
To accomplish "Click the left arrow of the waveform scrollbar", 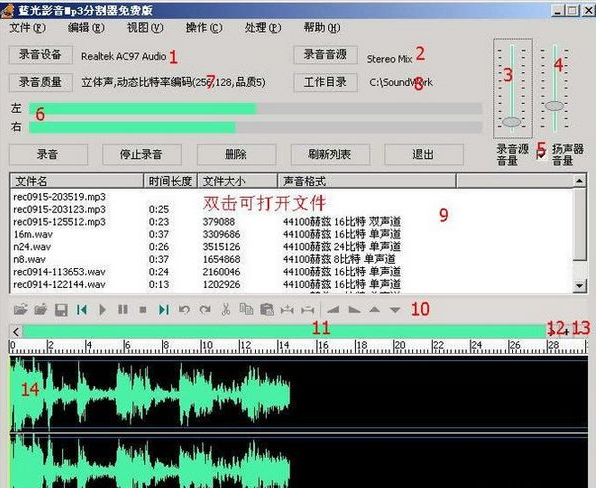I will click(x=16, y=331).
